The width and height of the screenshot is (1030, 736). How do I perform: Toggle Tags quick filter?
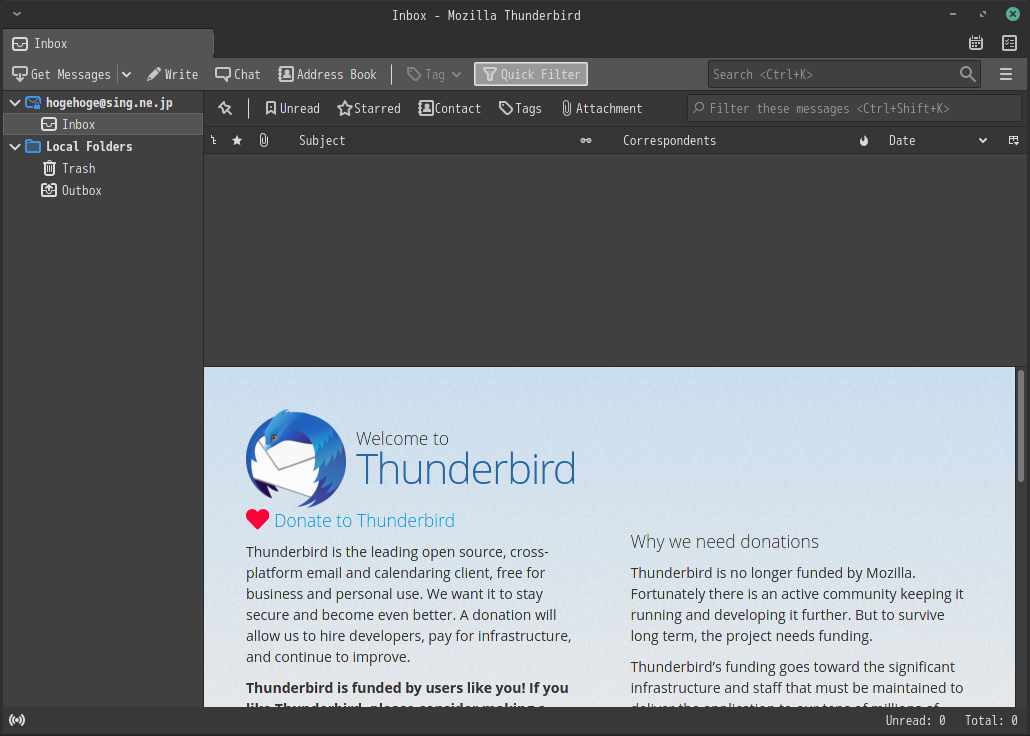coord(520,108)
